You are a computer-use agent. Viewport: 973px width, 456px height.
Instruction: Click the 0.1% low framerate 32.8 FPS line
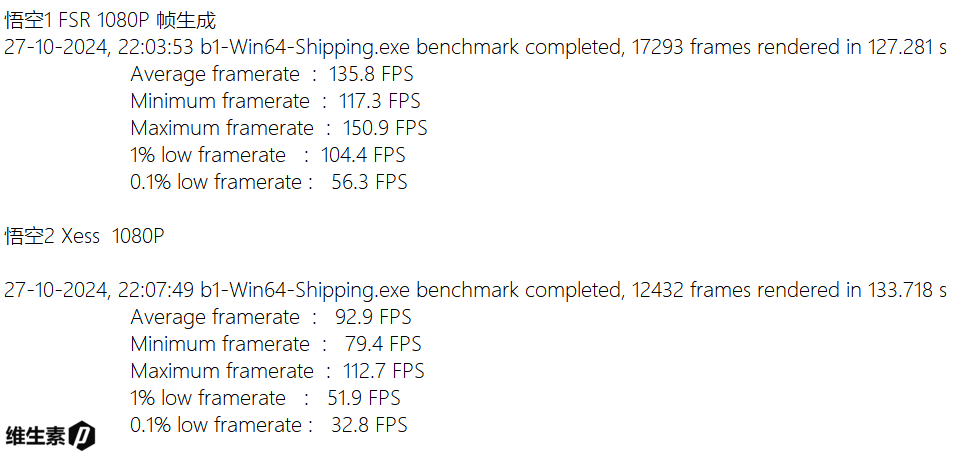269,425
